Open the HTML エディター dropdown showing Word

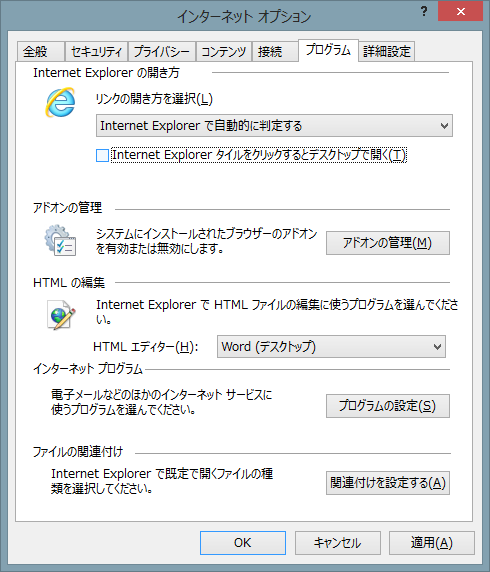click(x=331, y=347)
